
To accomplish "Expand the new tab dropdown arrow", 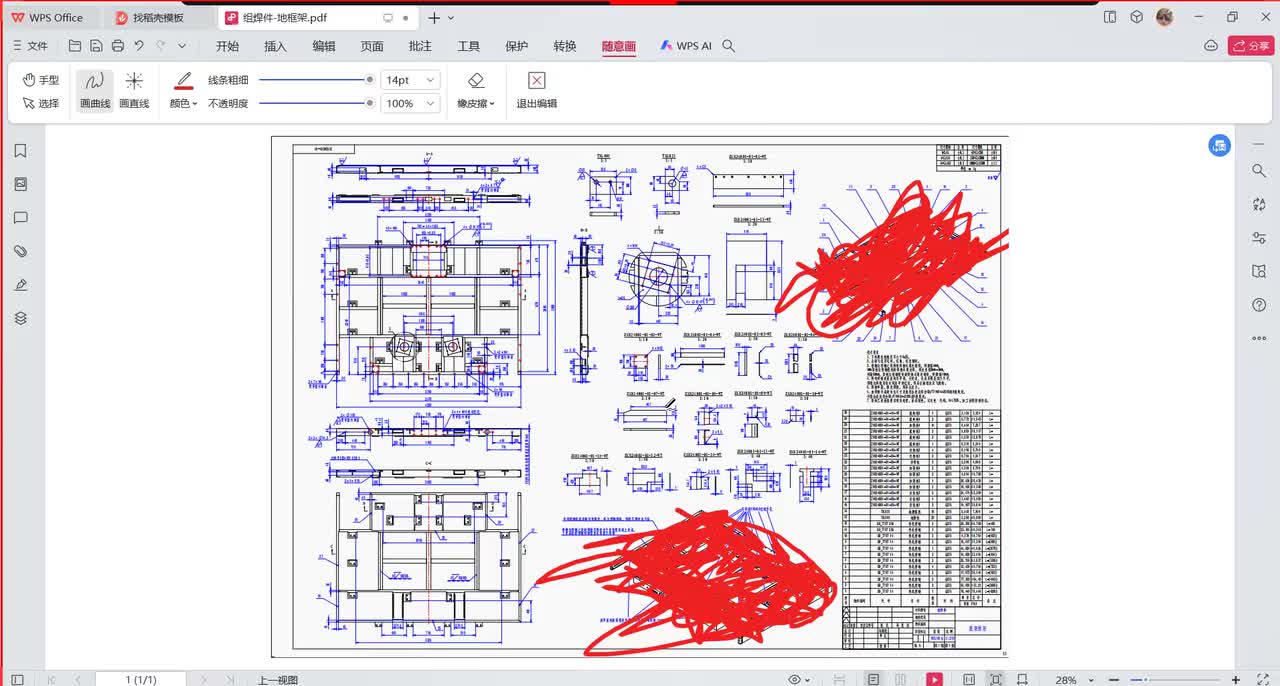I will pos(451,18).
